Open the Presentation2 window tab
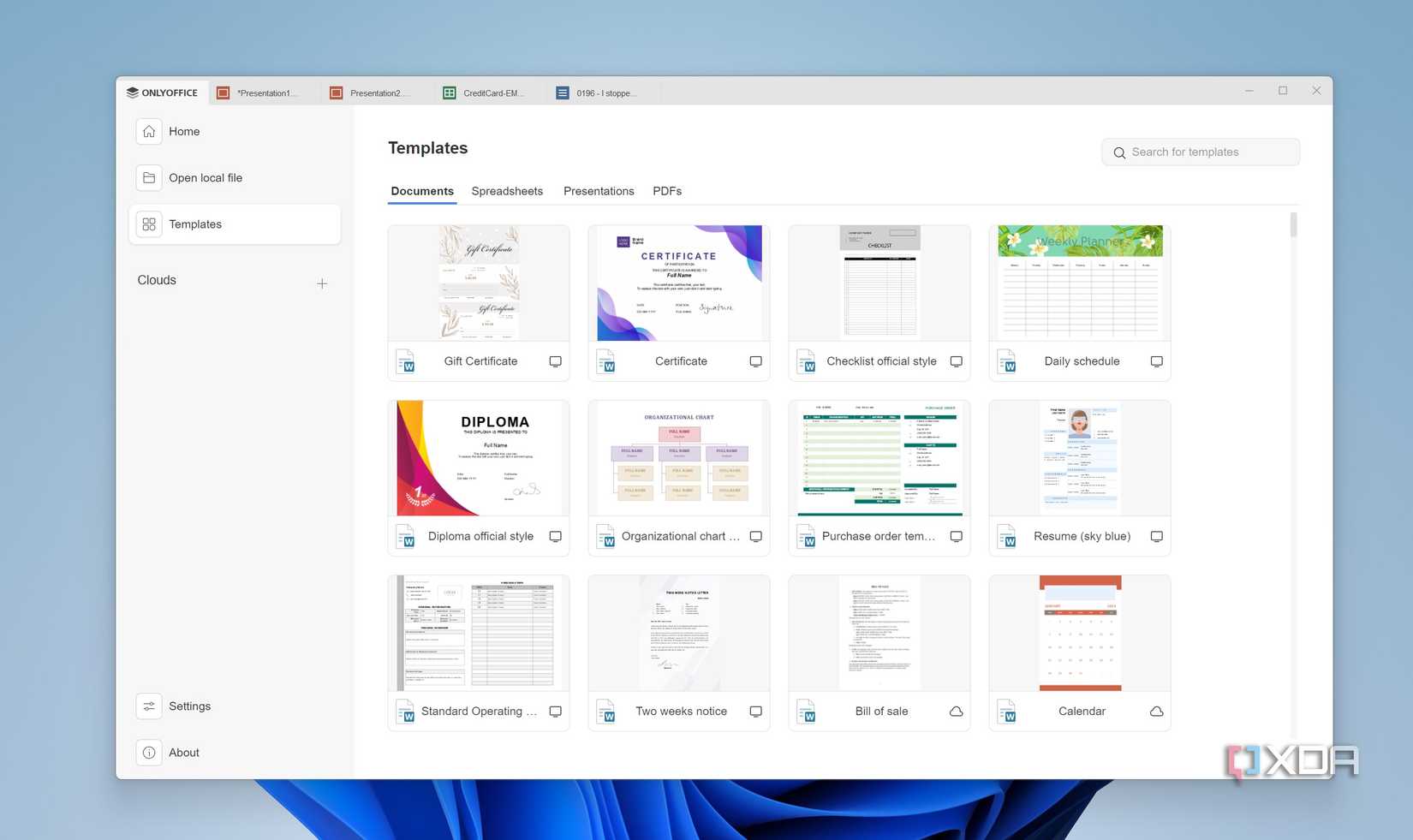 (x=377, y=92)
